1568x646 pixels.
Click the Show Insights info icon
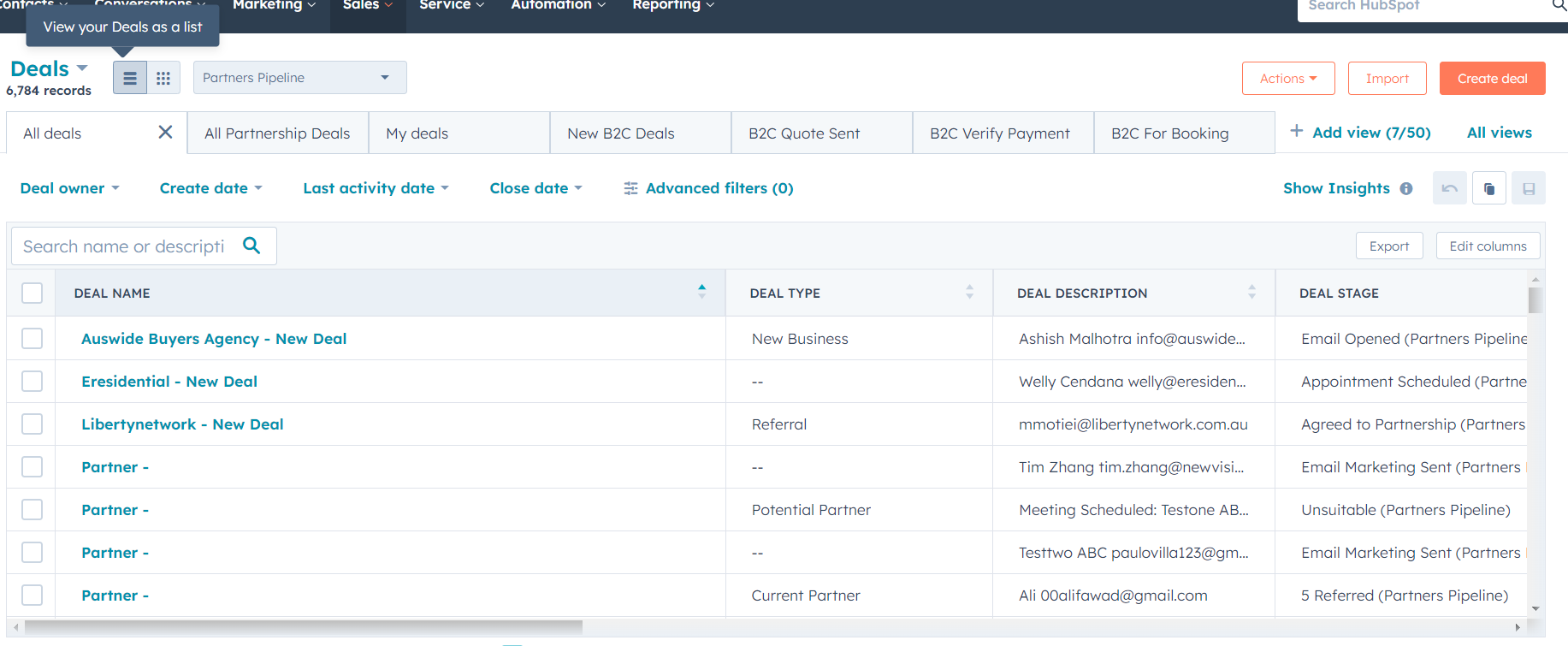1406,188
